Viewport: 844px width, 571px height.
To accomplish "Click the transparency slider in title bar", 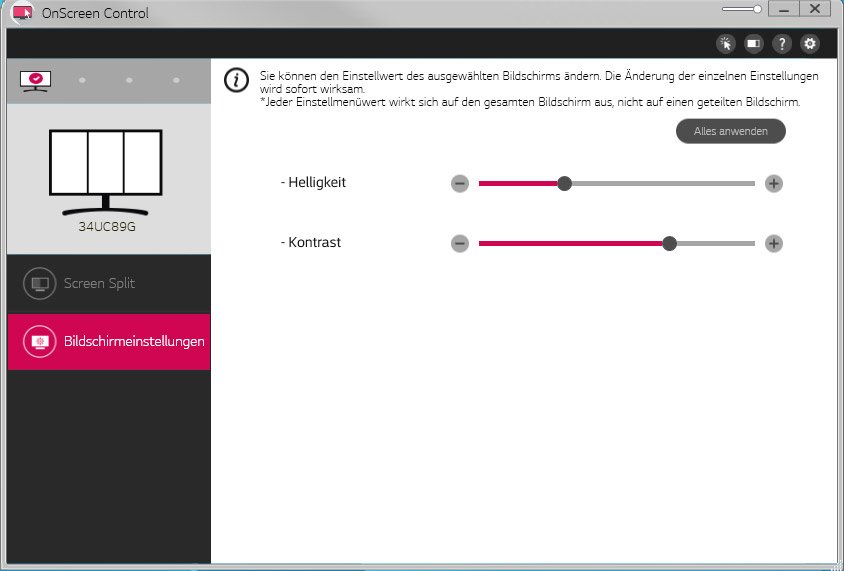I will pyautogui.click(x=744, y=9).
